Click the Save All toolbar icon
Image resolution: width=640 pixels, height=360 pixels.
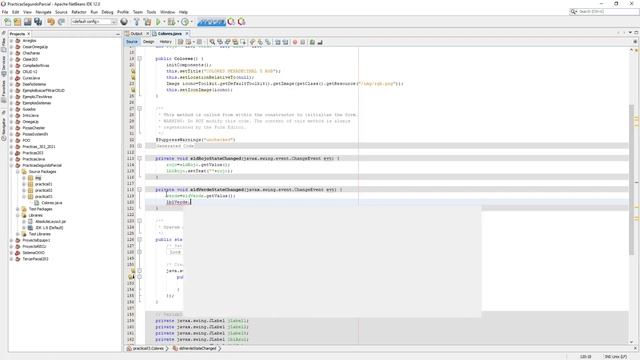38,22
